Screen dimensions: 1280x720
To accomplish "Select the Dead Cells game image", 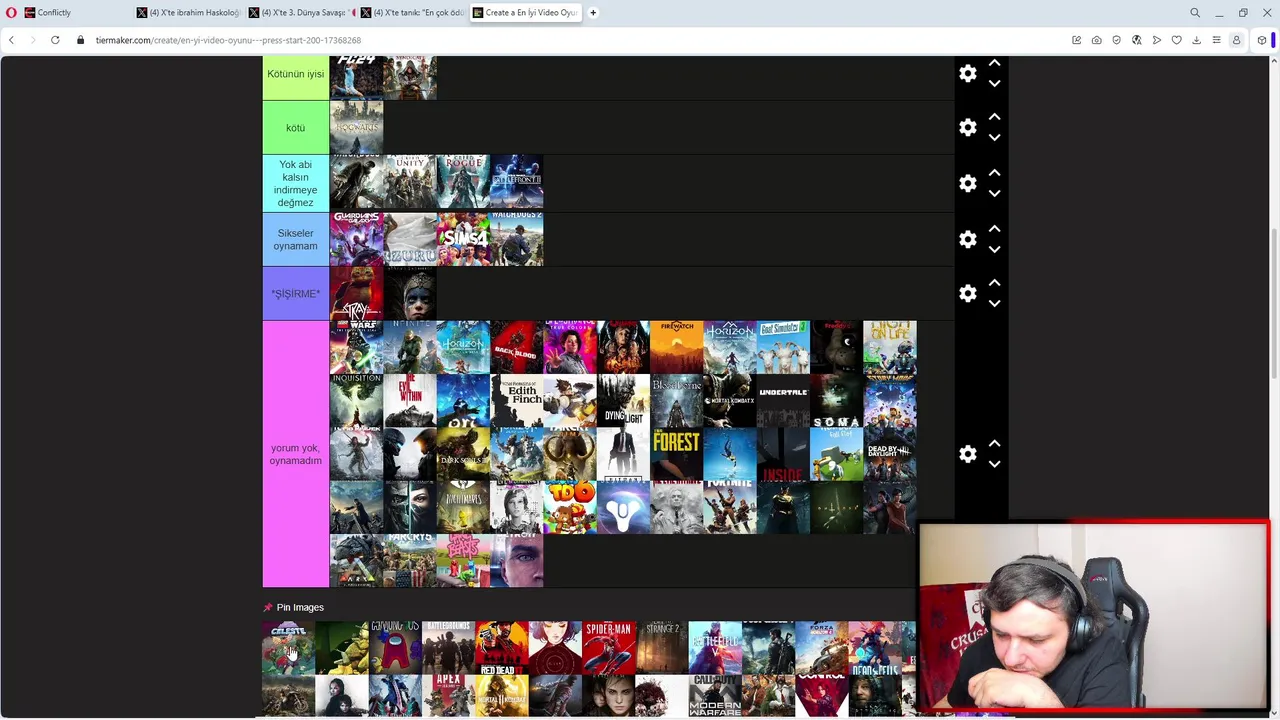I will (x=874, y=648).
